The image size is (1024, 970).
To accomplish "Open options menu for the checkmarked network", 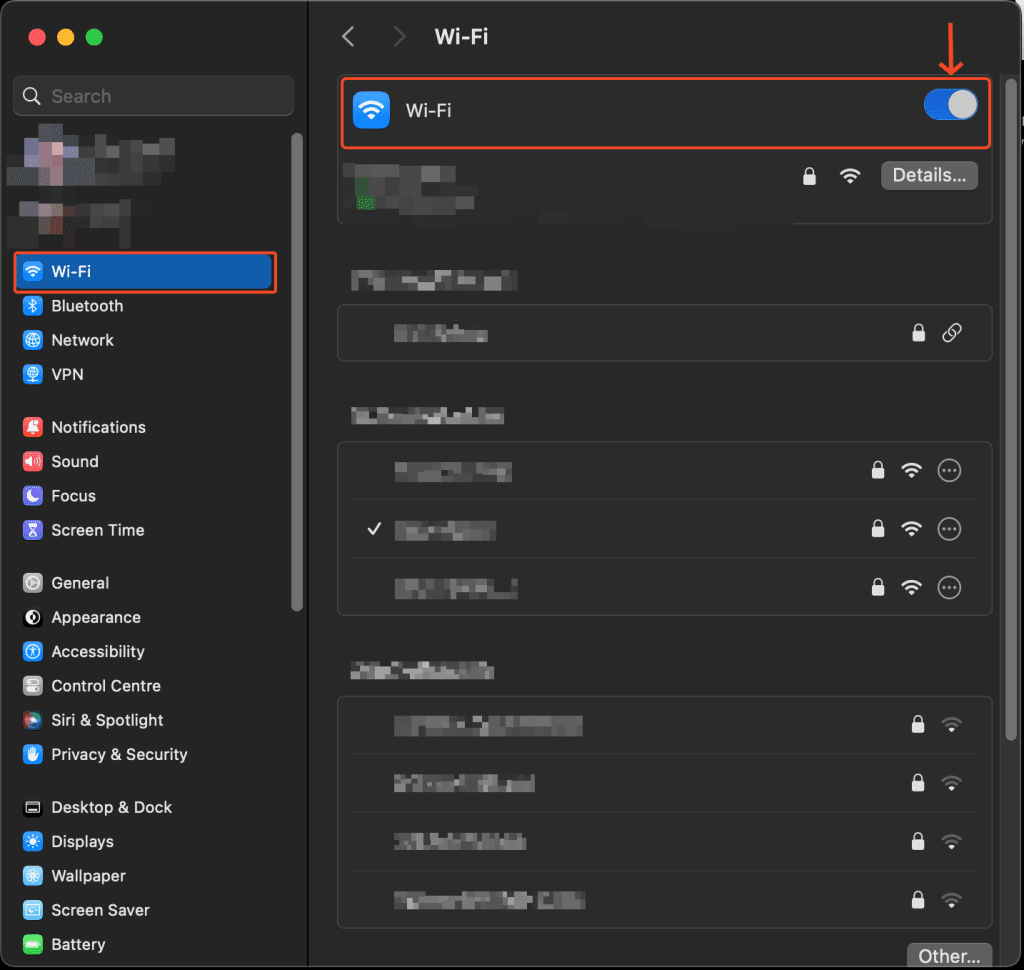I will pos(949,529).
